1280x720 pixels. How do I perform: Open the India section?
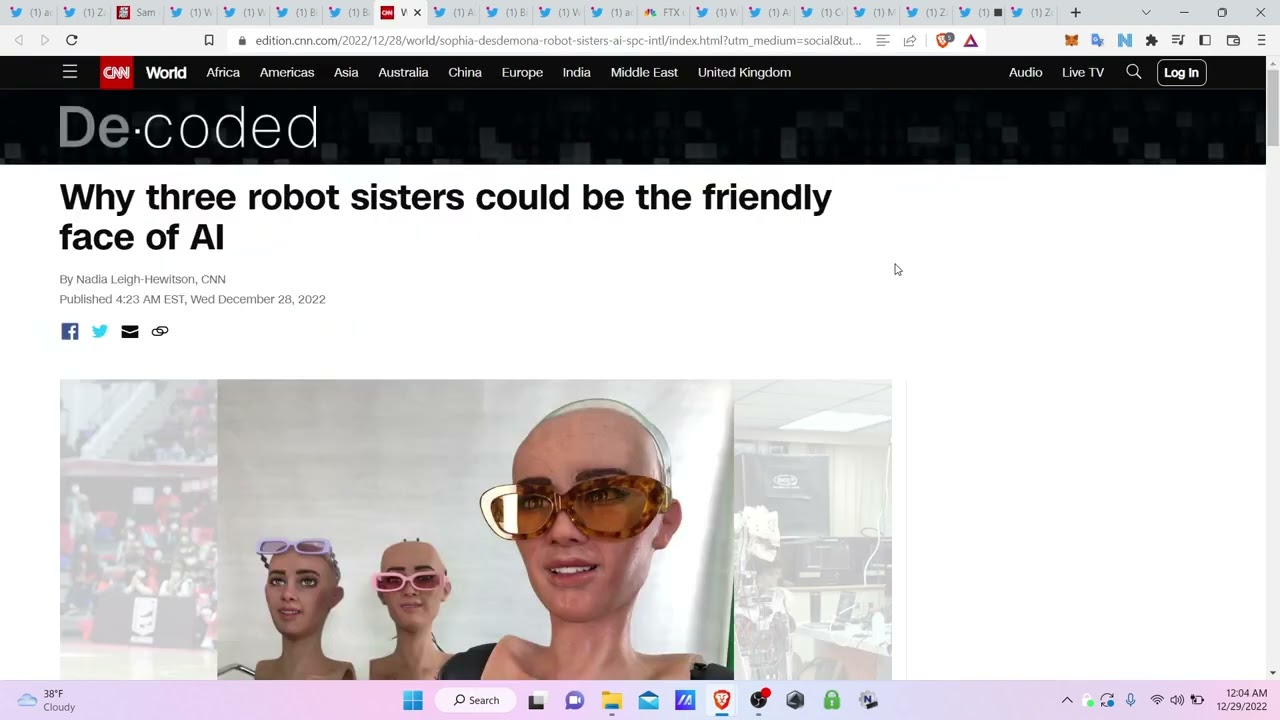(576, 72)
